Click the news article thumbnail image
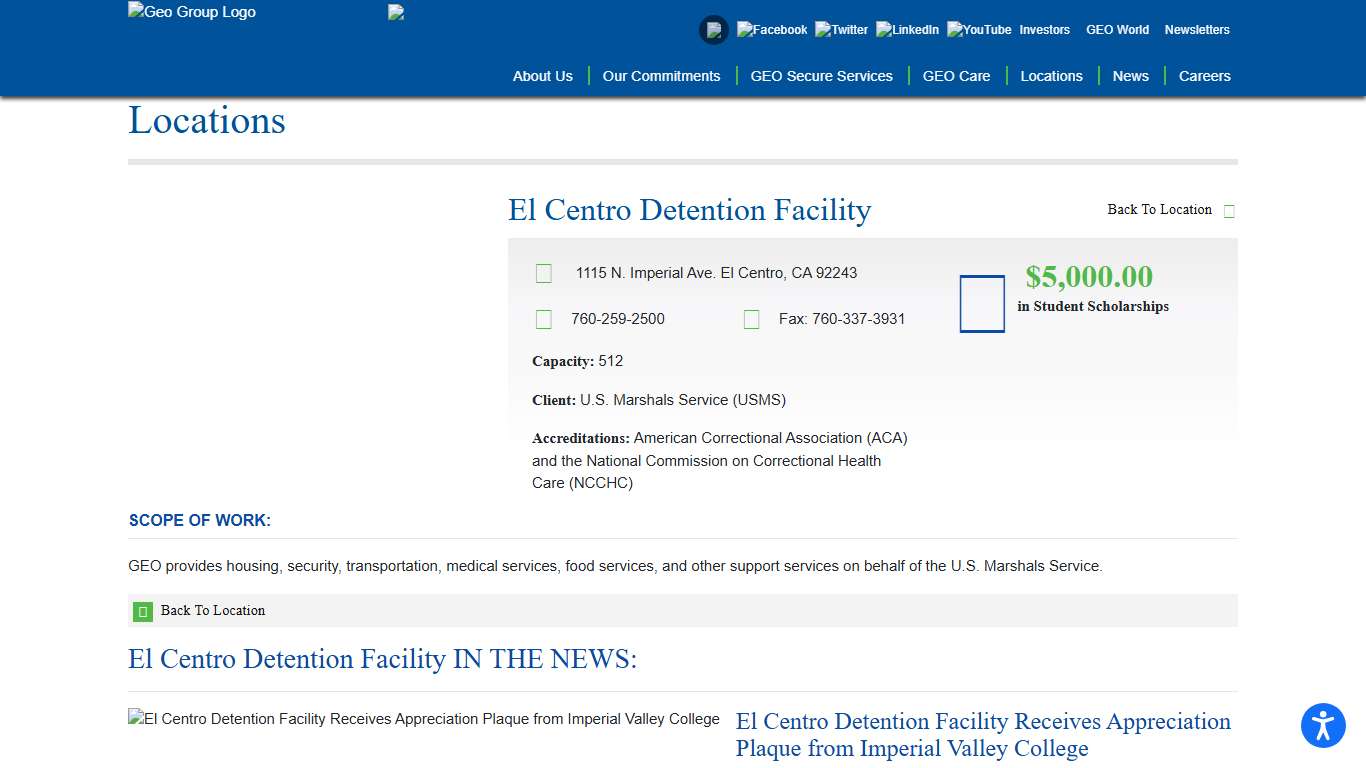 423,718
